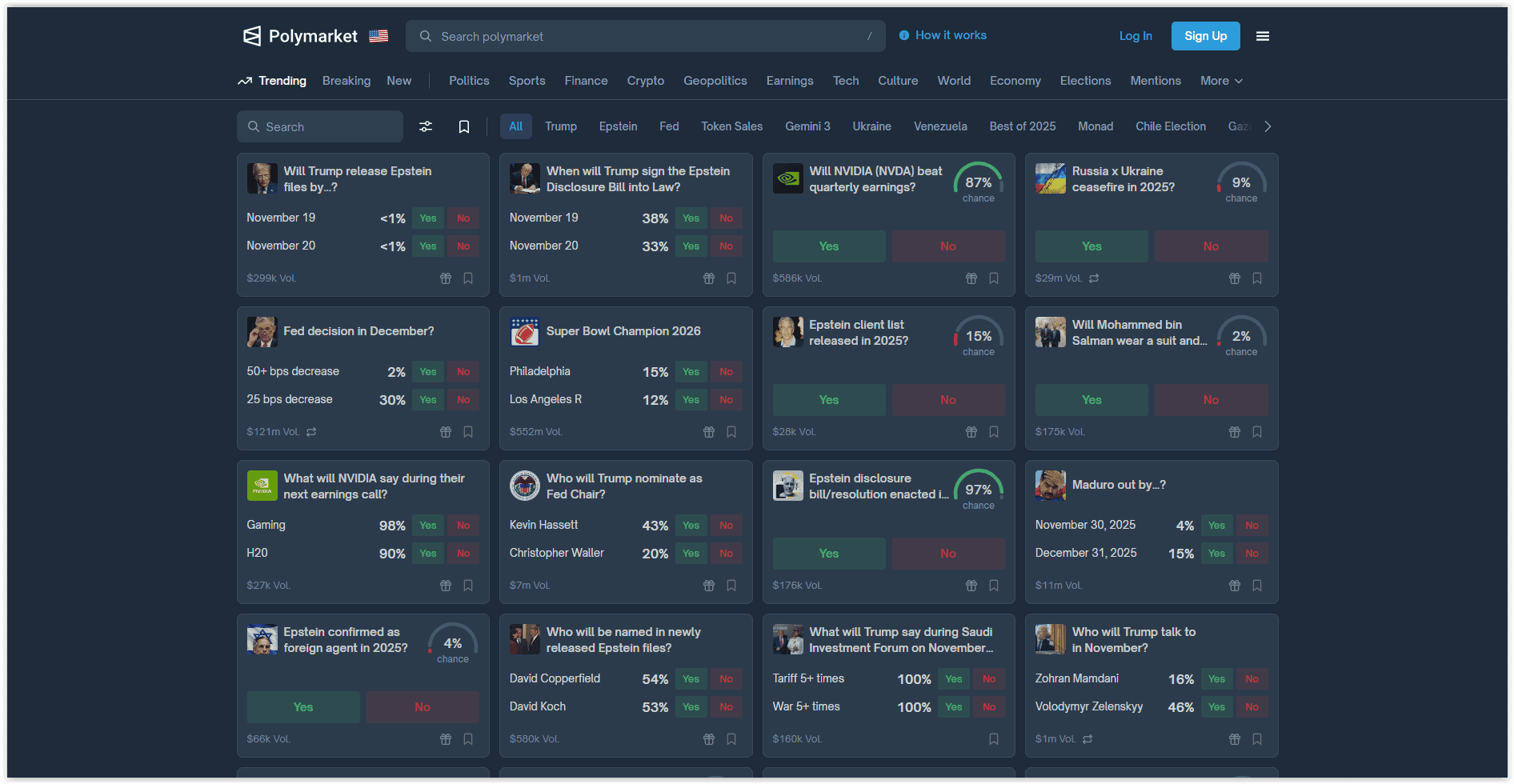Click the gift icon on the Epstein client list card
Image resolution: width=1514 pixels, height=784 pixels.
tap(971, 431)
